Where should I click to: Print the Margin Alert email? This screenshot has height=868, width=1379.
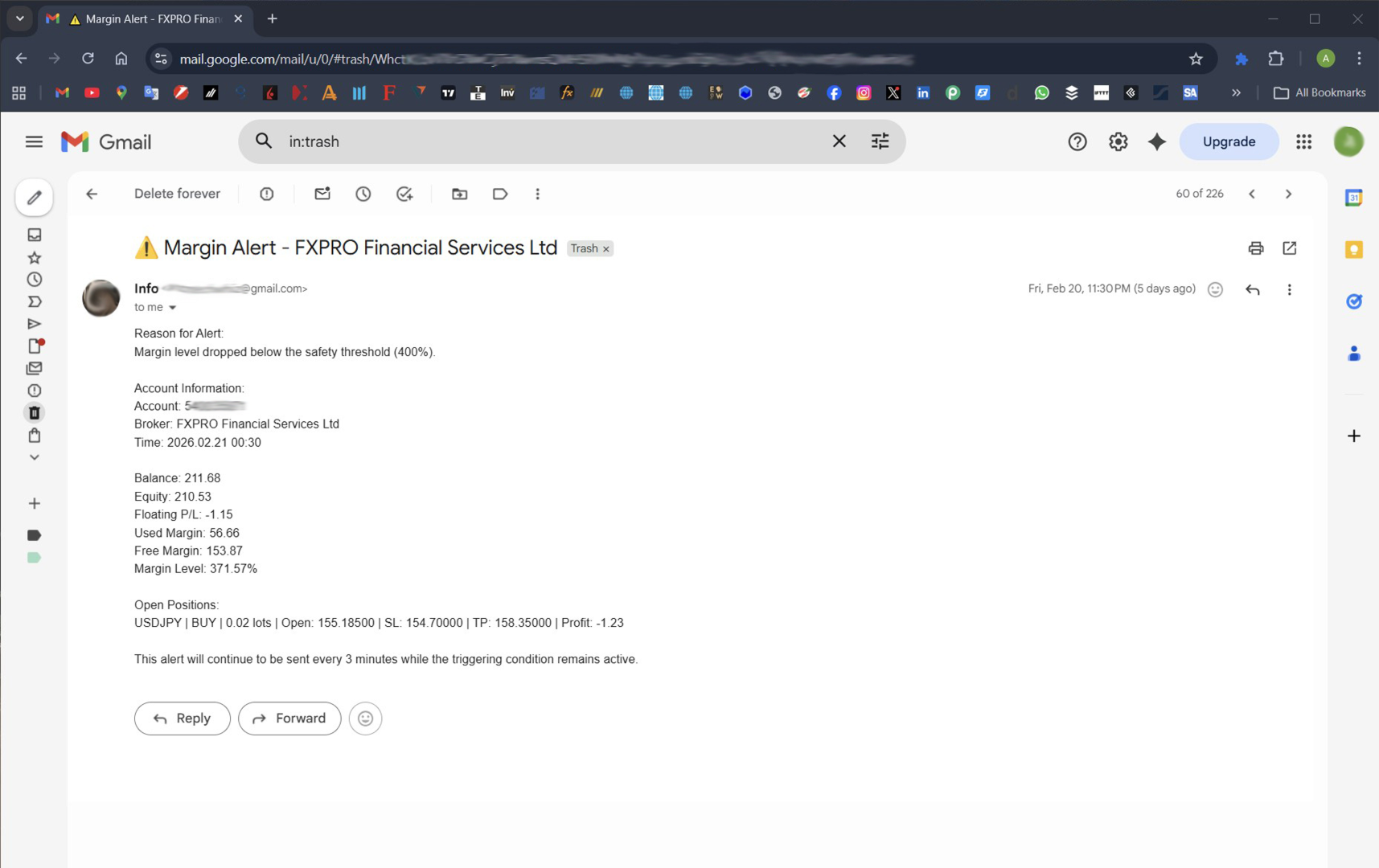[1256, 248]
